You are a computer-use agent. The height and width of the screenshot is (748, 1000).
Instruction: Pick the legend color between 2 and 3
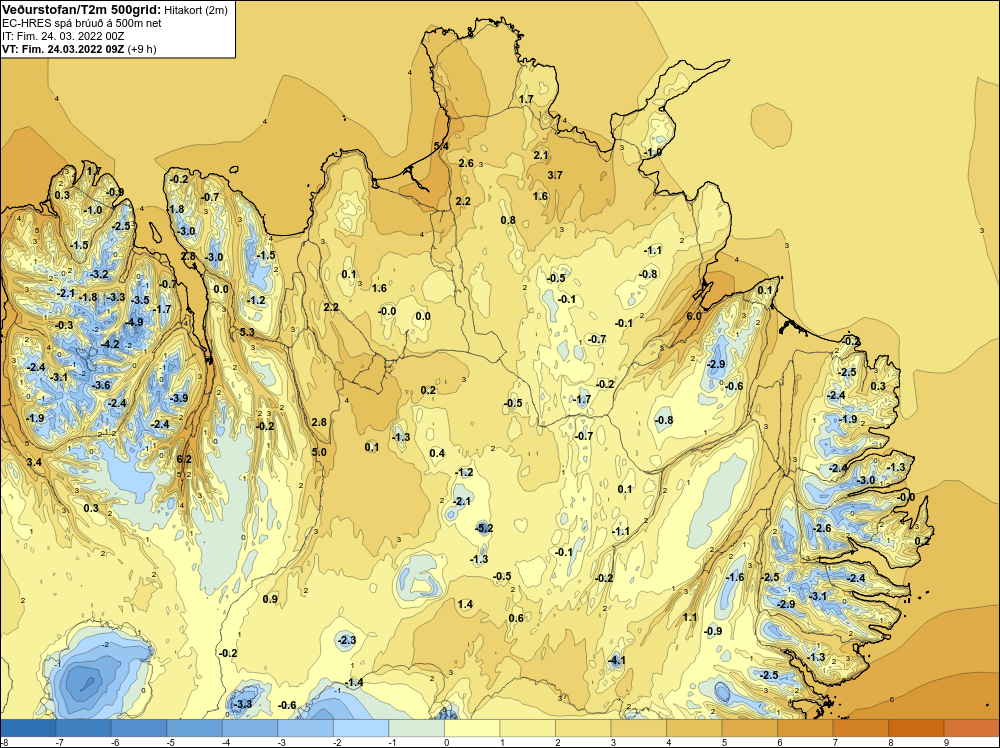pyautogui.click(x=583, y=728)
